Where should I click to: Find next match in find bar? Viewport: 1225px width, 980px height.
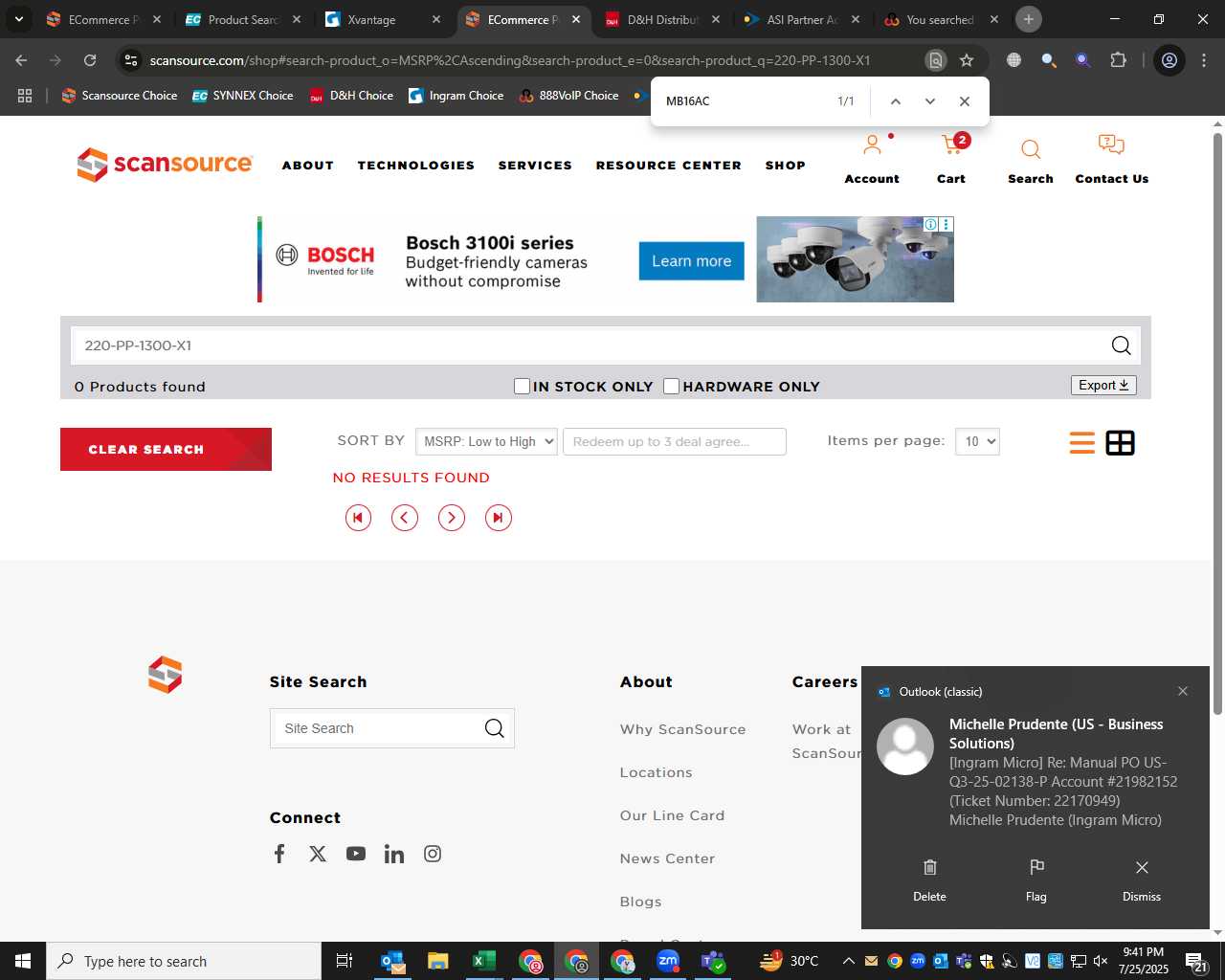[929, 101]
